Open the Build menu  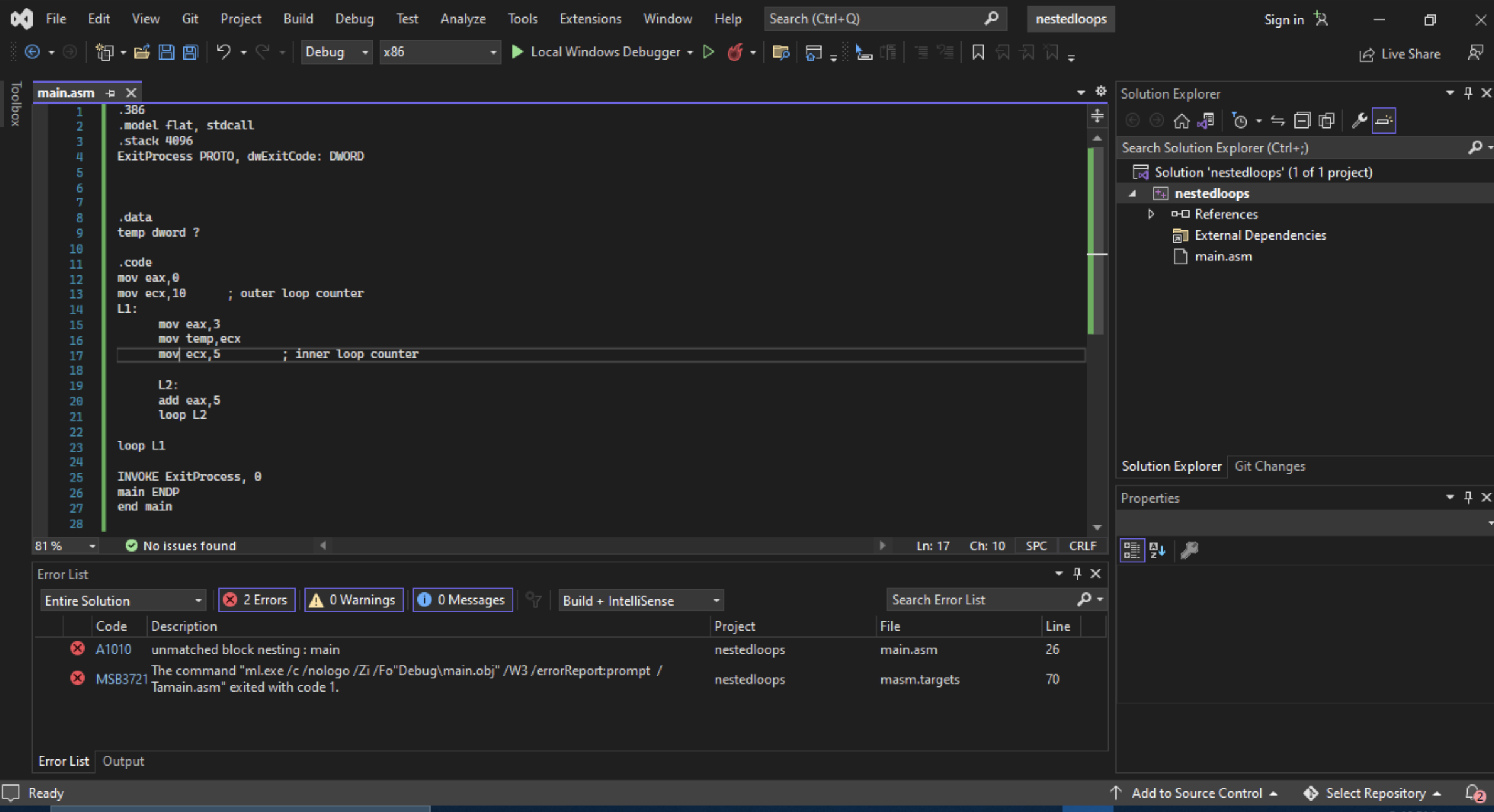[x=298, y=19]
